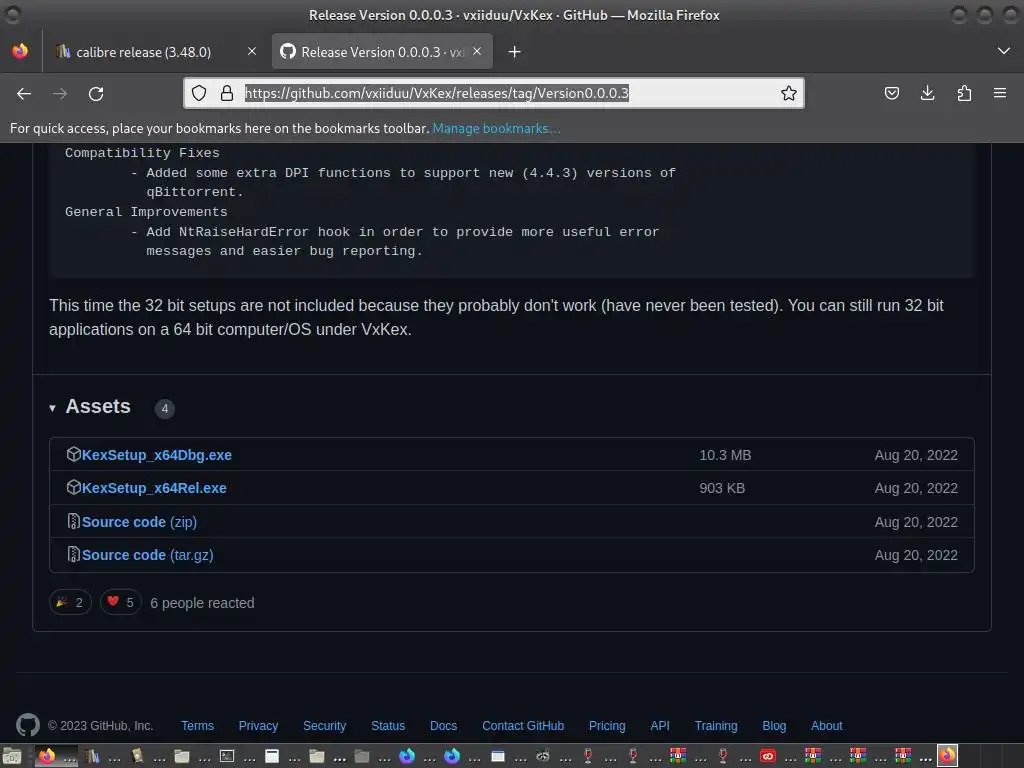This screenshot has height=768, width=1024.
Task: Focus the URL address bar
Action: coord(494,93)
